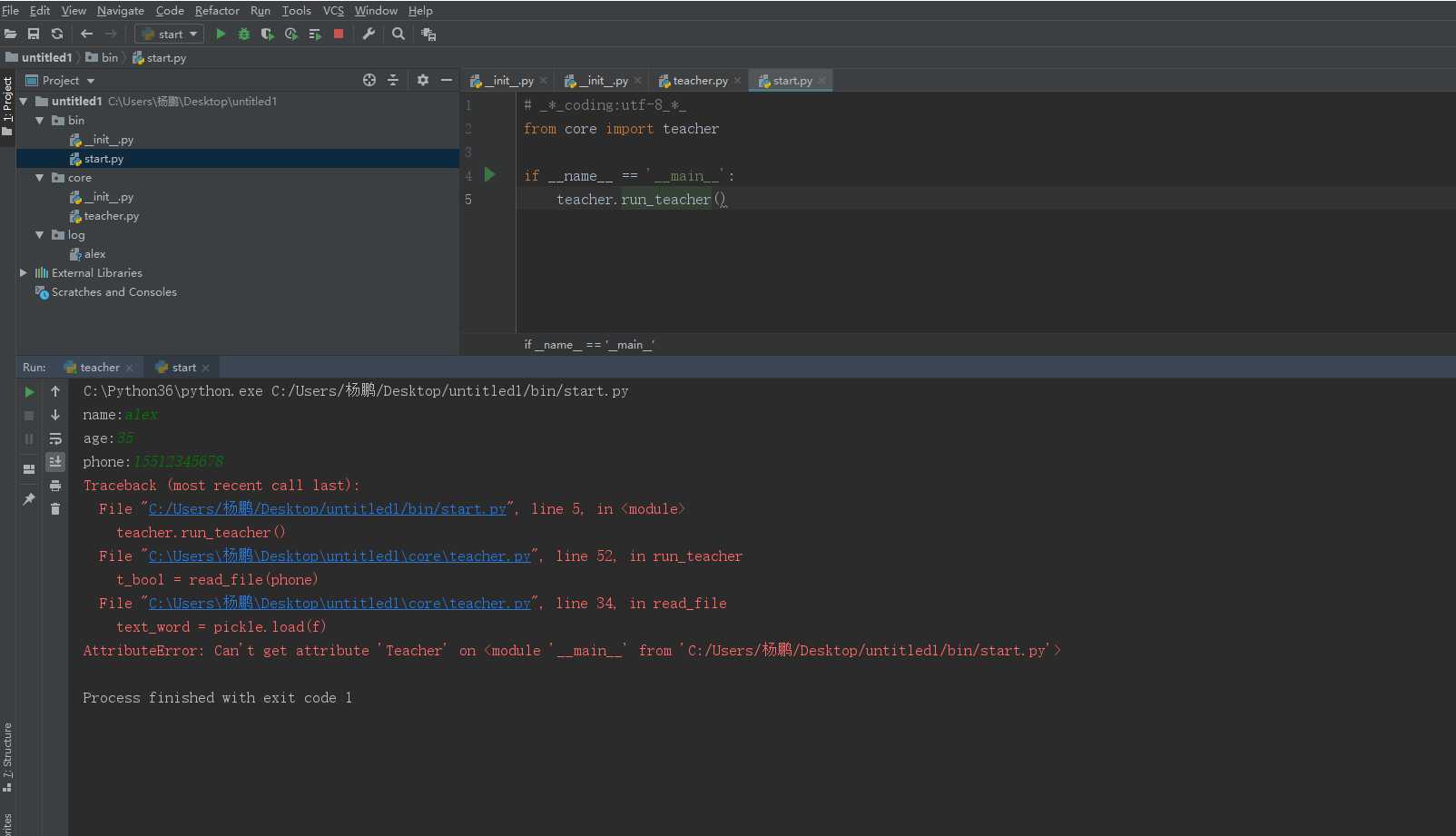
Task: Open the Navigate menu
Action: (121, 10)
